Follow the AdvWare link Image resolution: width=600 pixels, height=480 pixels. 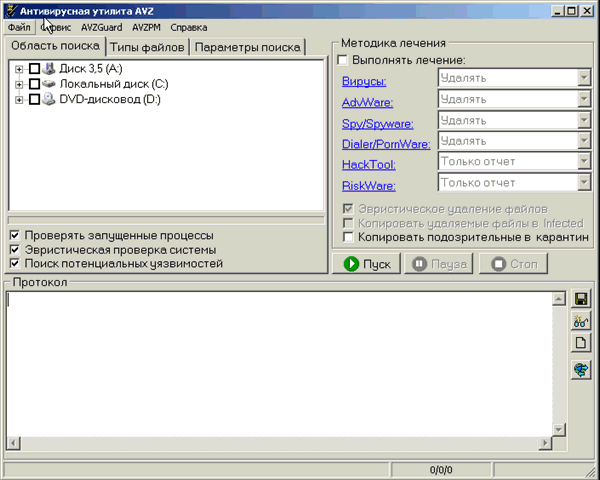(x=367, y=103)
